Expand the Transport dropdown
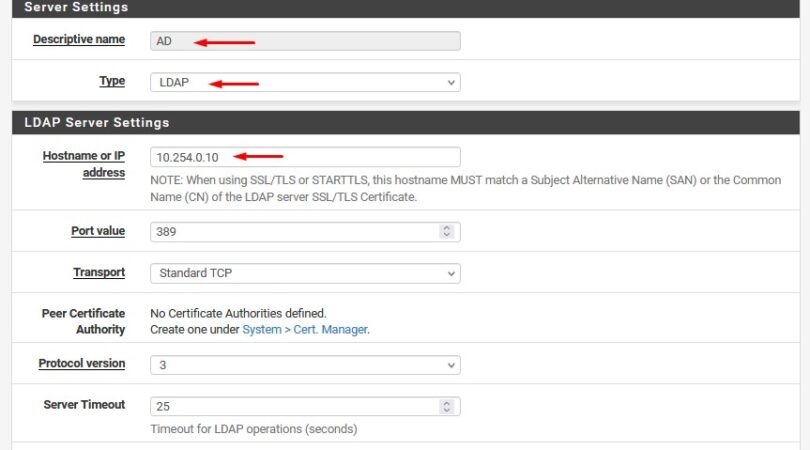The width and height of the screenshot is (810, 450). coord(305,273)
